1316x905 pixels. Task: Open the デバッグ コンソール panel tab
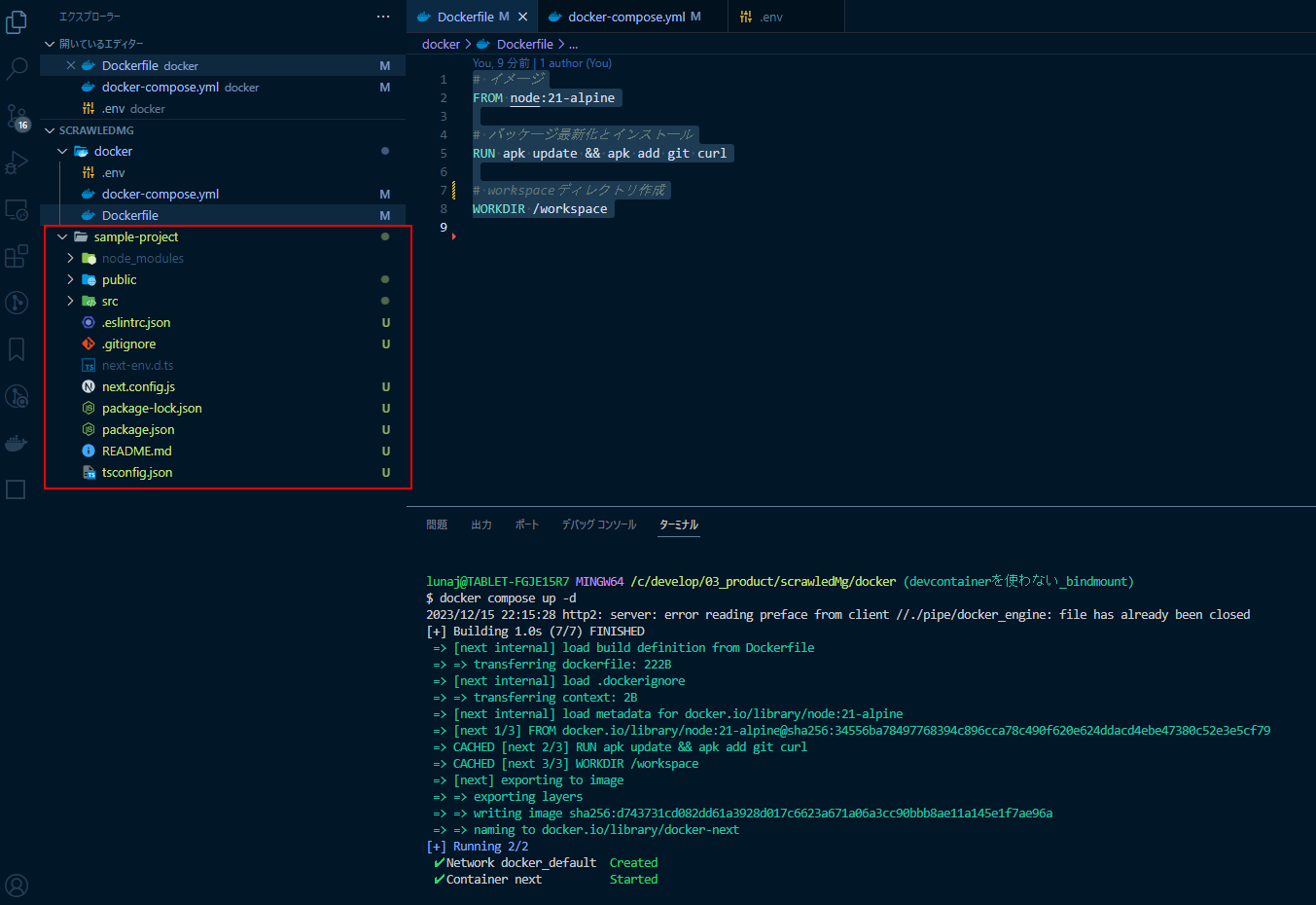click(599, 525)
